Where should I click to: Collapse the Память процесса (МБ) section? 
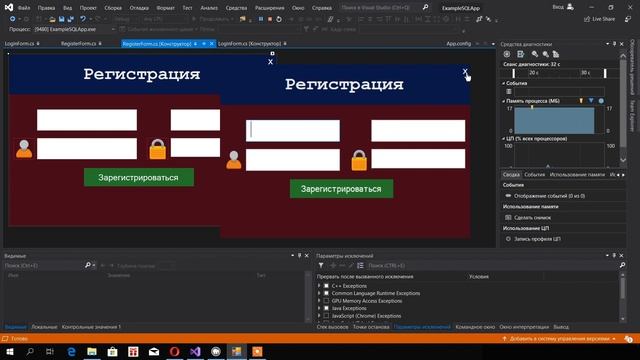(x=503, y=101)
